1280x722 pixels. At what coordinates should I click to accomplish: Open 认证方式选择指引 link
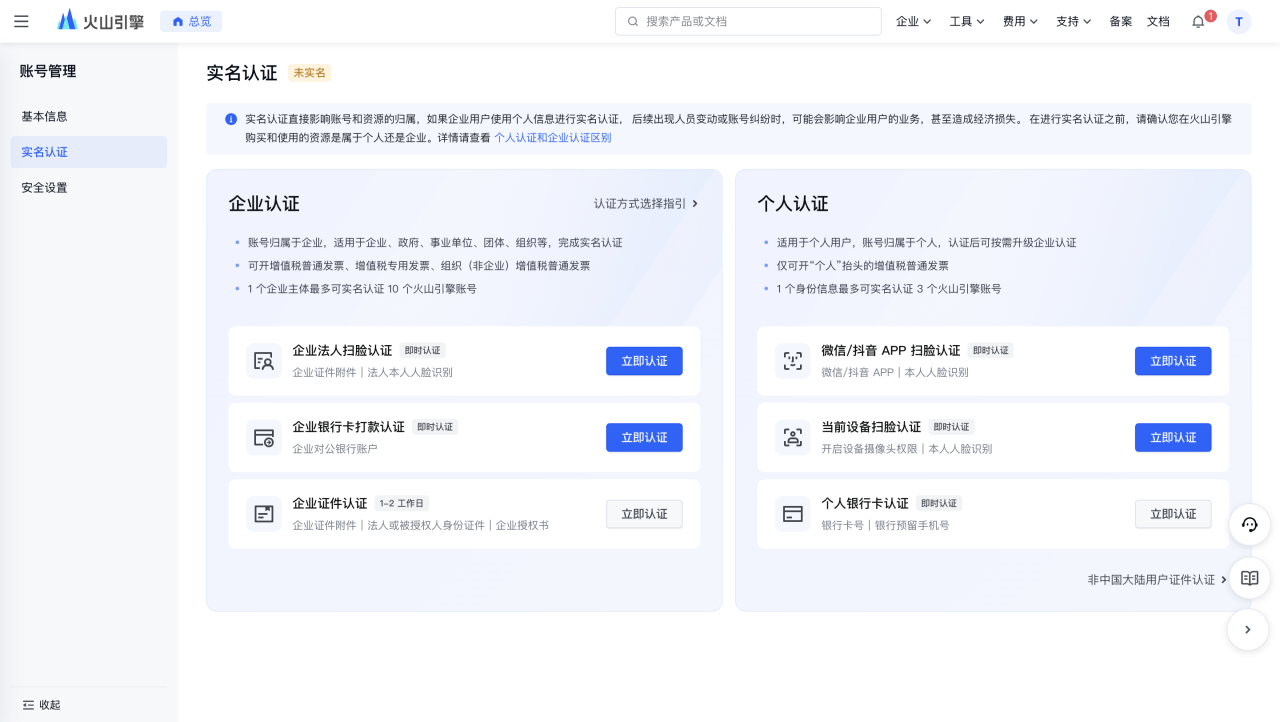pyautogui.click(x=646, y=204)
